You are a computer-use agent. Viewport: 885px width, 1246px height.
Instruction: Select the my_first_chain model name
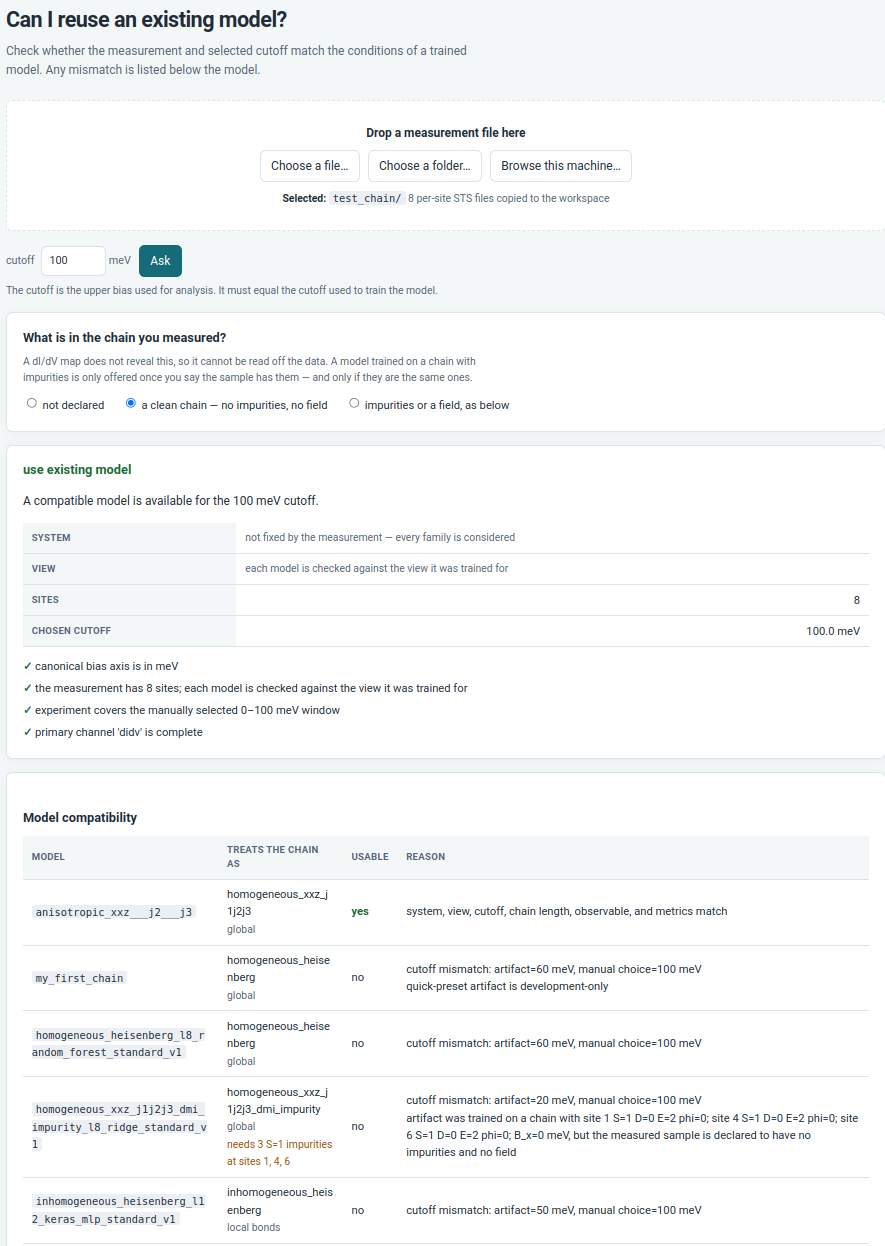[80, 978]
